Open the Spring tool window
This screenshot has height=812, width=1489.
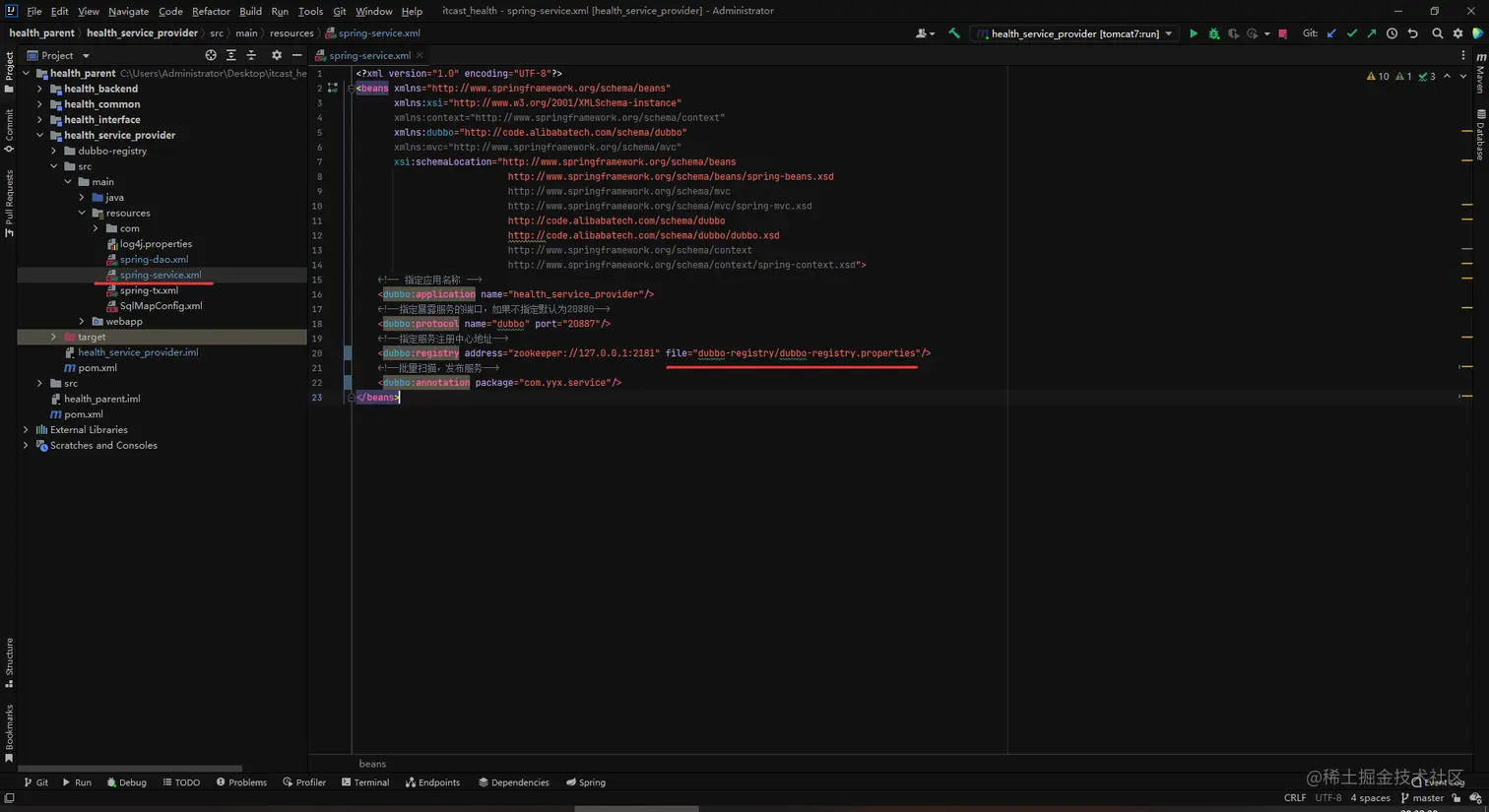586,782
